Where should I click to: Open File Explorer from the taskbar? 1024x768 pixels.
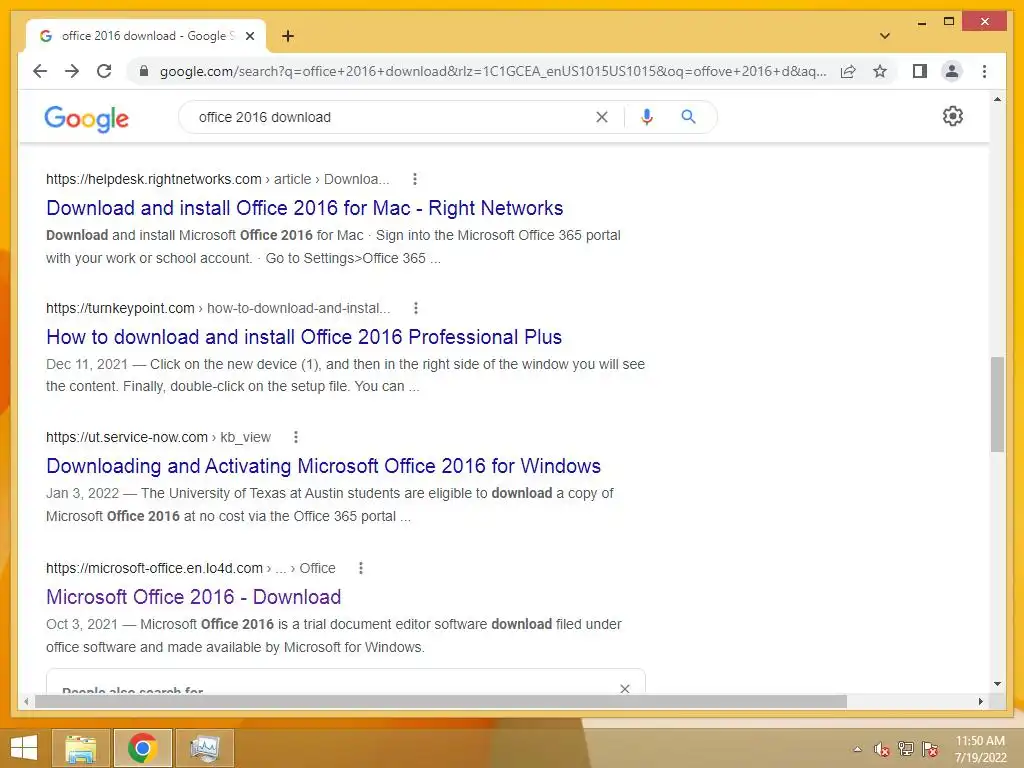pyautogui.click(x=80, y=748)
